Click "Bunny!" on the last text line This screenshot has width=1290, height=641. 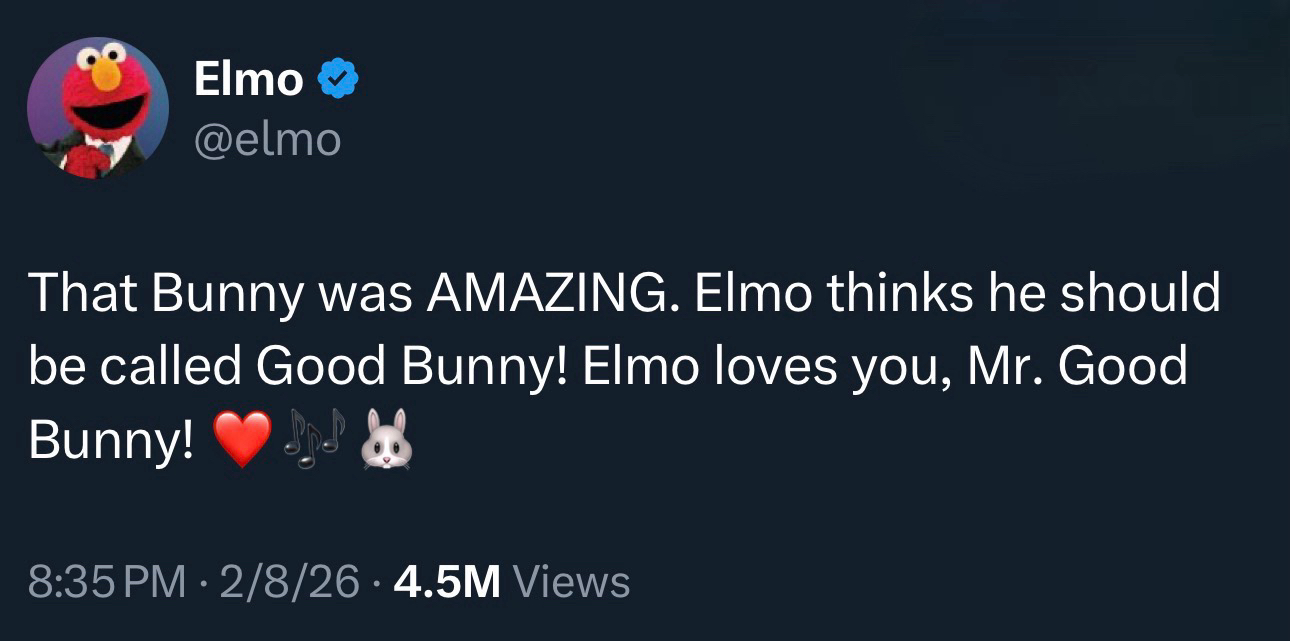[x=112, y=441]
